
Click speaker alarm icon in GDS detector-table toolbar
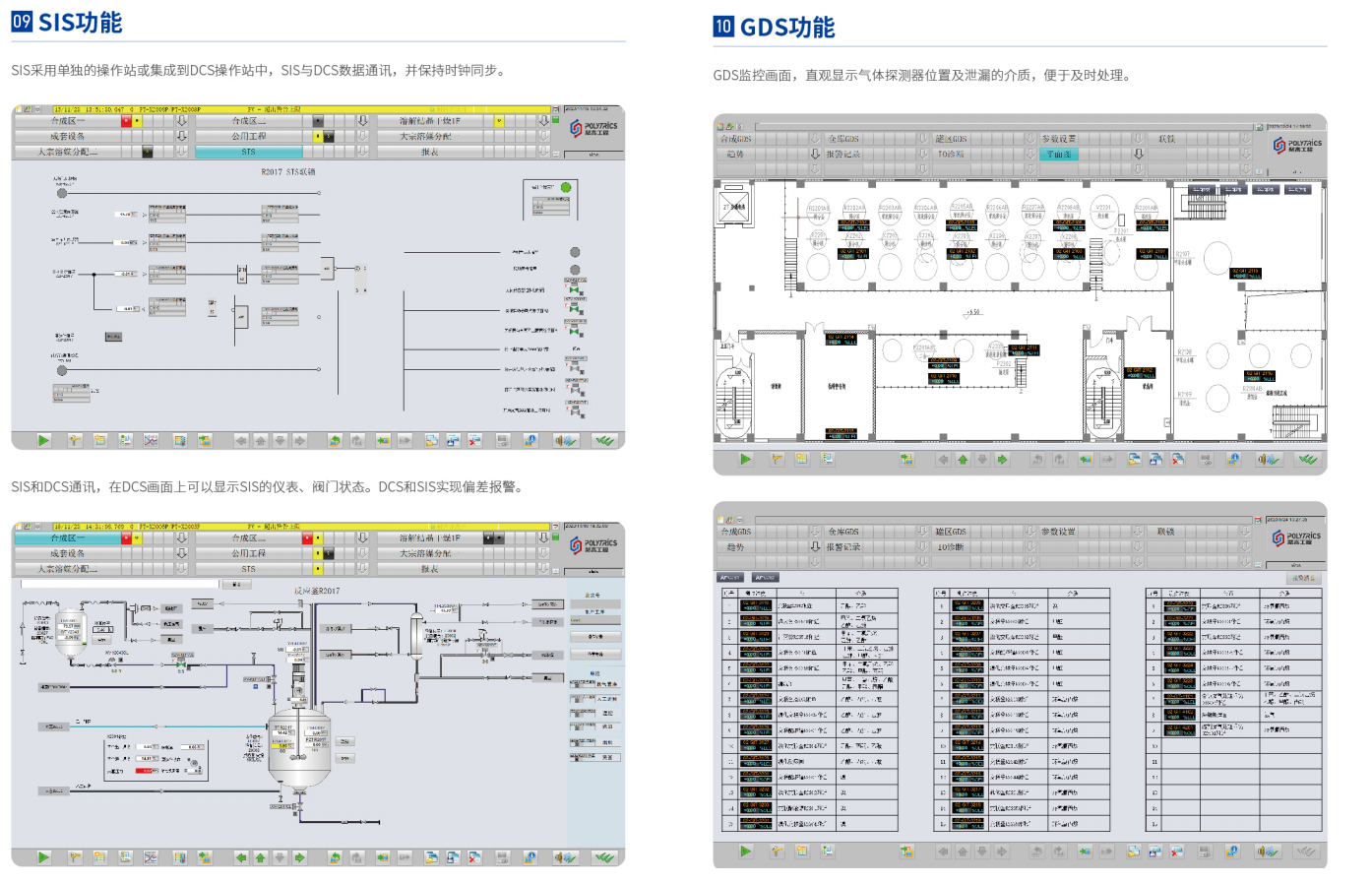click(x=1267, y=851)
